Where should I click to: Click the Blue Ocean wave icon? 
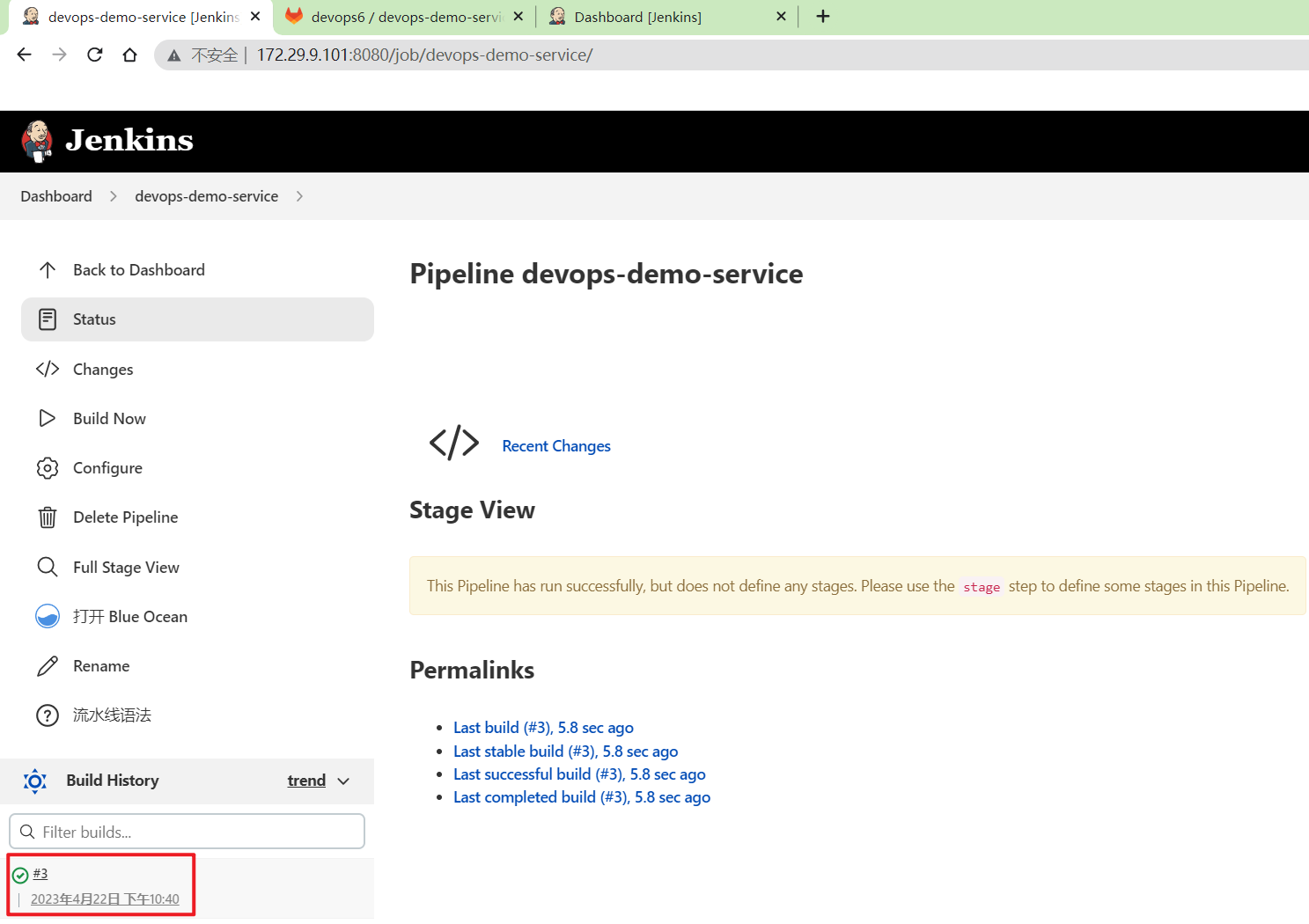(48, 616)
